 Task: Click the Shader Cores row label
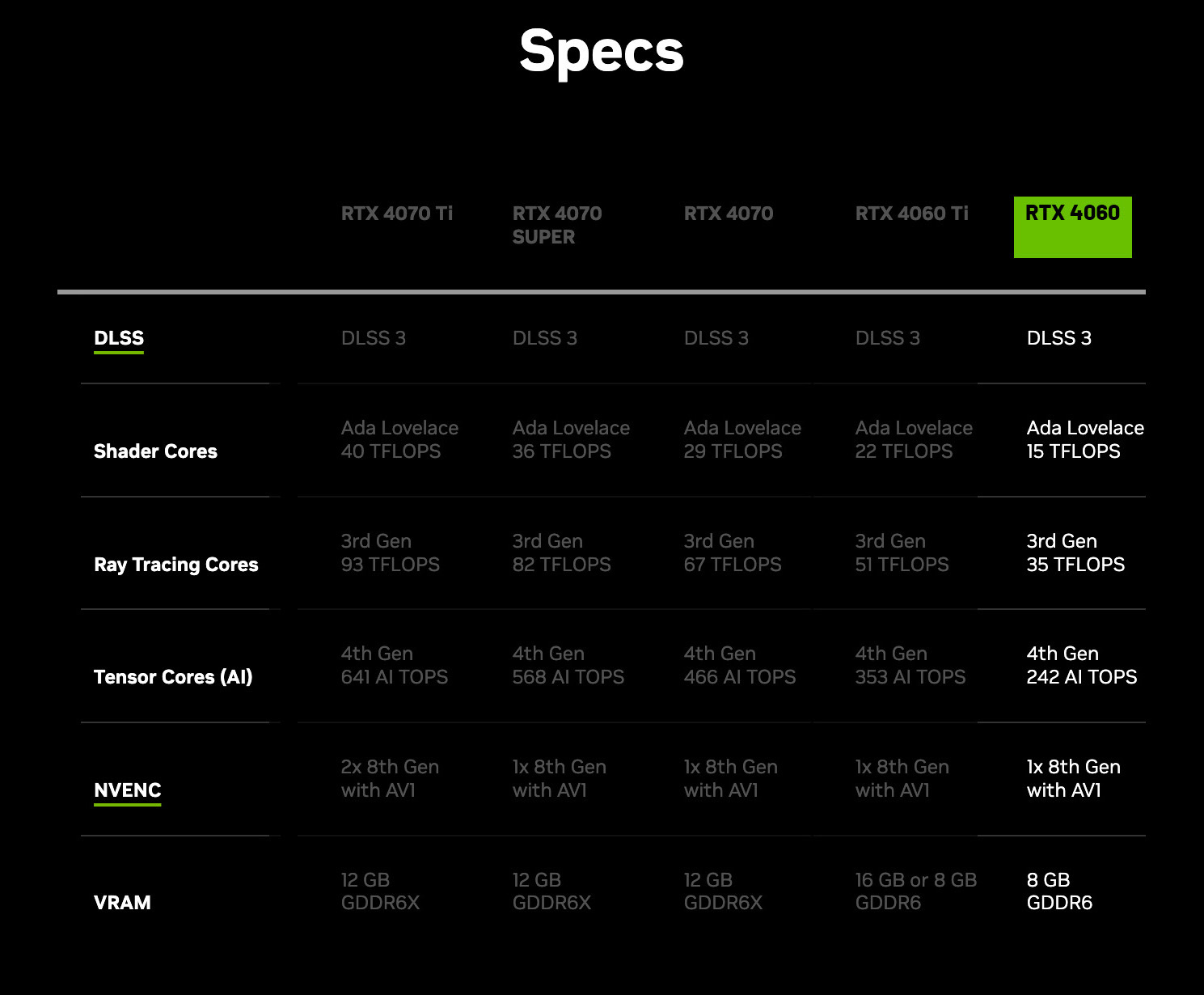155,451
